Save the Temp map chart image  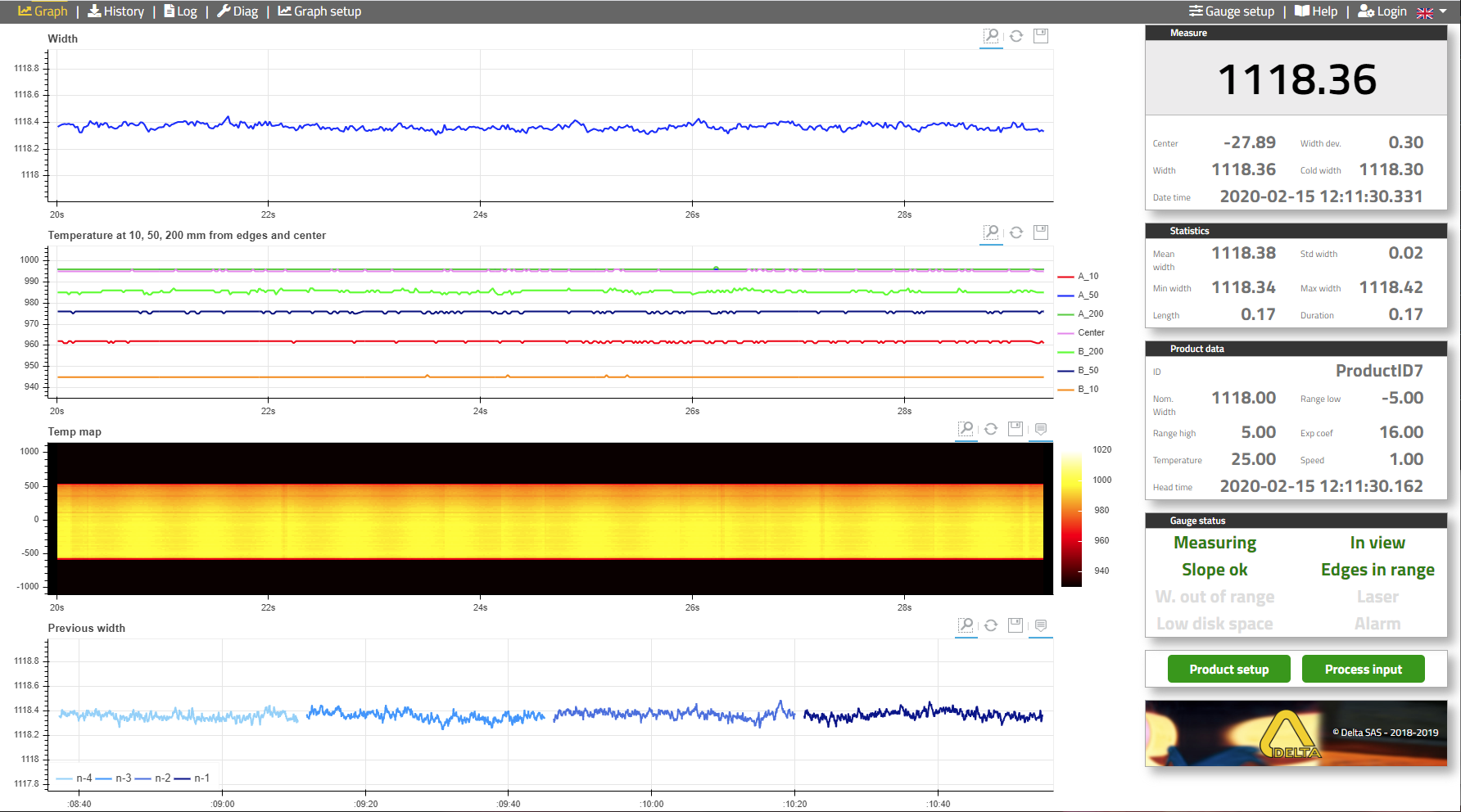tap(1015, 429)
